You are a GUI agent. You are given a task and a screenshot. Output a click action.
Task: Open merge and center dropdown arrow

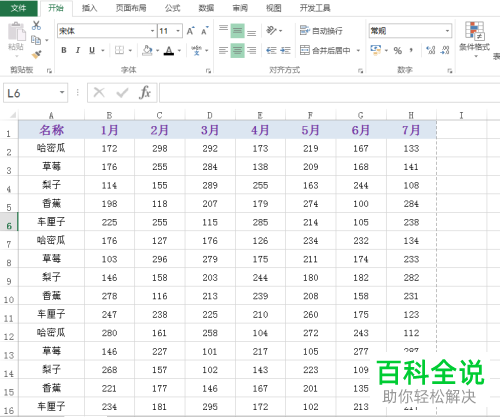tap(358, 51)
